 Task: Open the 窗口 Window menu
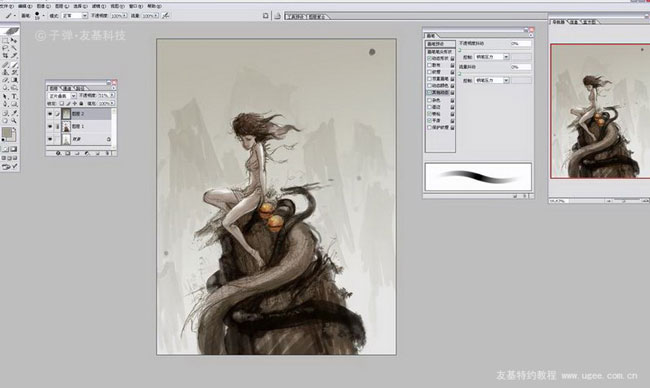136,6
